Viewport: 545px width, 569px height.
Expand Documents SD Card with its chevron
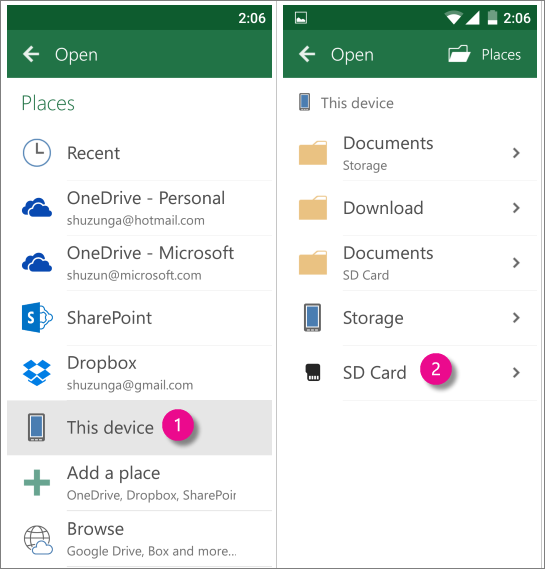[x=516, y=263]
